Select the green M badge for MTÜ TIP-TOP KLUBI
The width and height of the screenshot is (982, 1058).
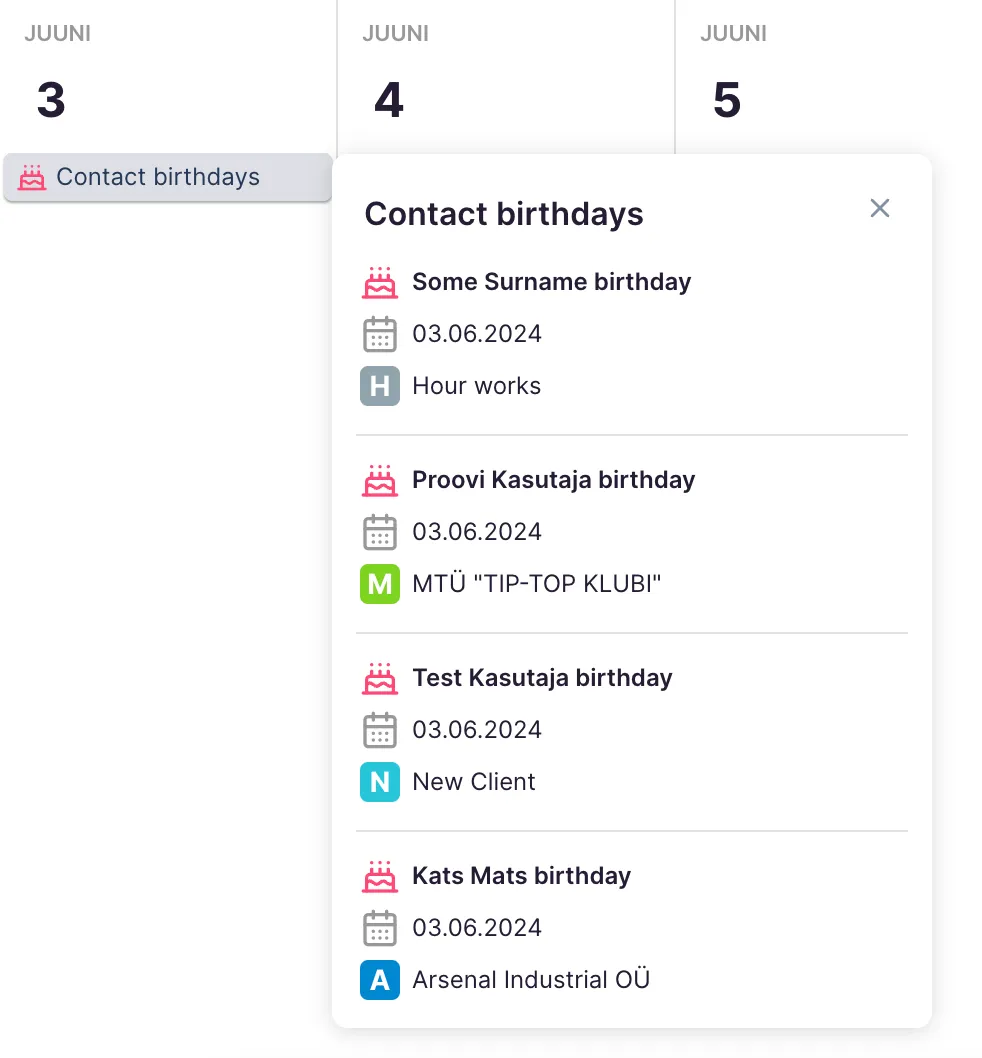[x=380, y=584]
